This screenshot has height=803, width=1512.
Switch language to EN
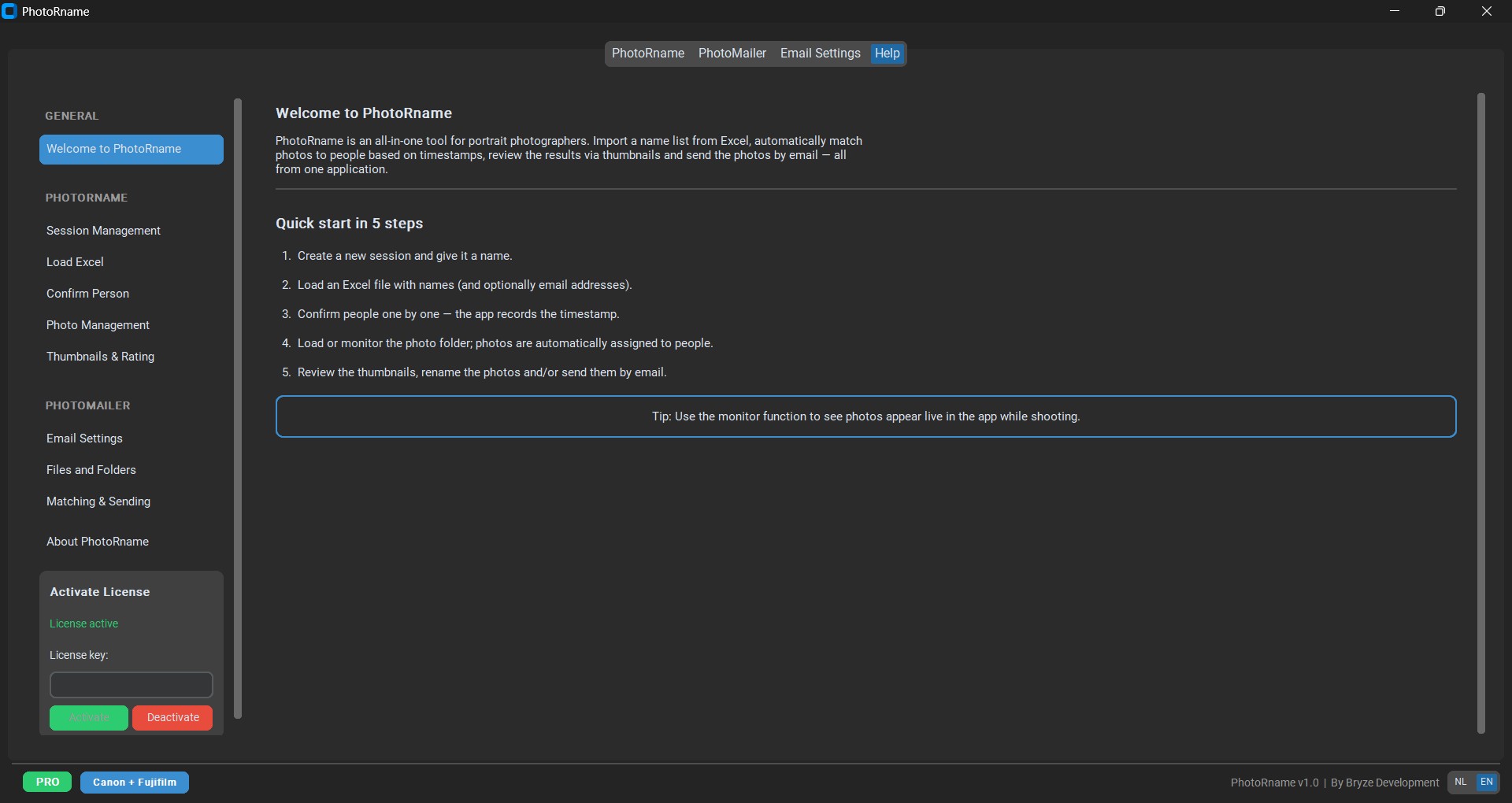point(1487,782)
